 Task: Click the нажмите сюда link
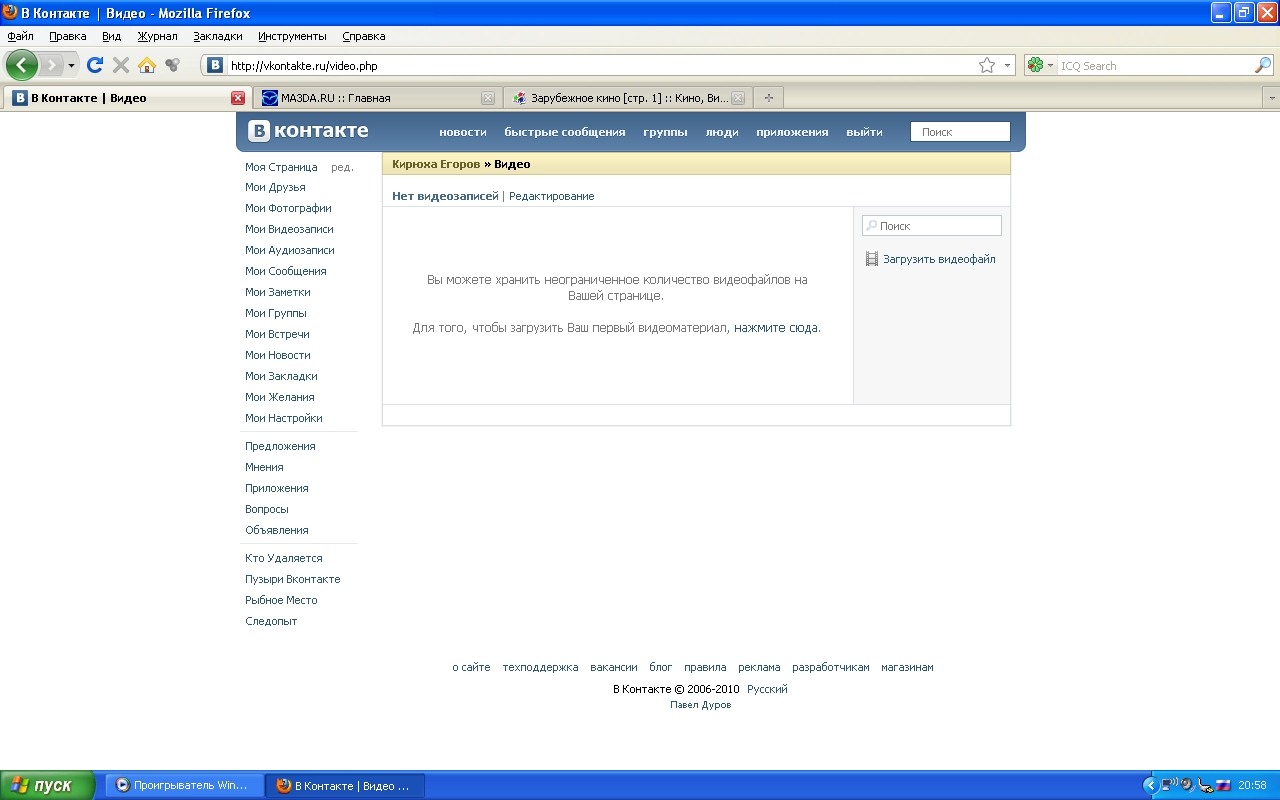775,328
